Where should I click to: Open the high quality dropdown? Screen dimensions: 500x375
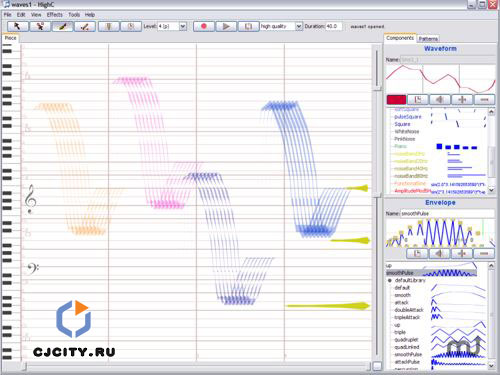point(299,26)
